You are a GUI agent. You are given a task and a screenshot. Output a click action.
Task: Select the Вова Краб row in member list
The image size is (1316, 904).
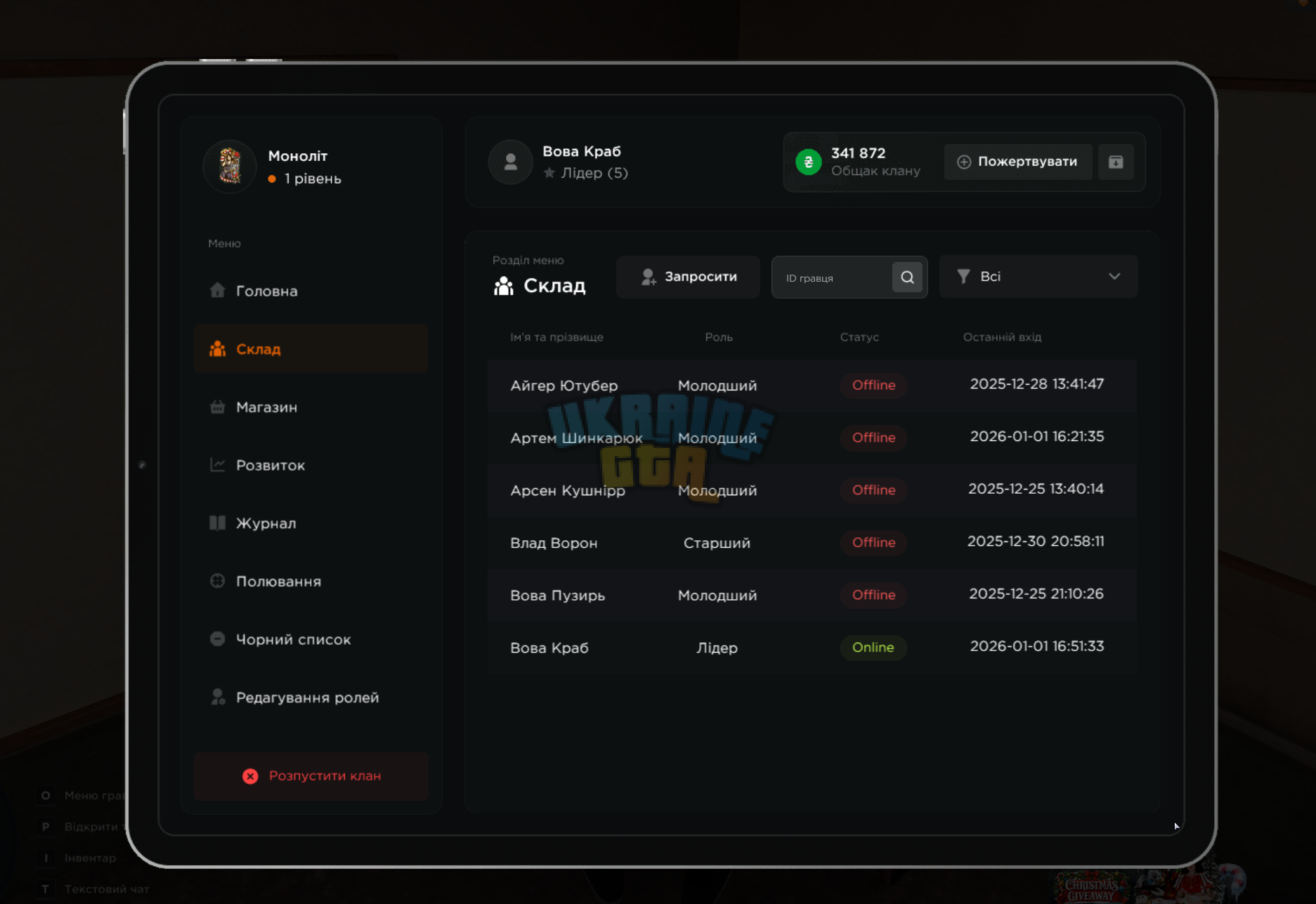(x=812, y=648)
